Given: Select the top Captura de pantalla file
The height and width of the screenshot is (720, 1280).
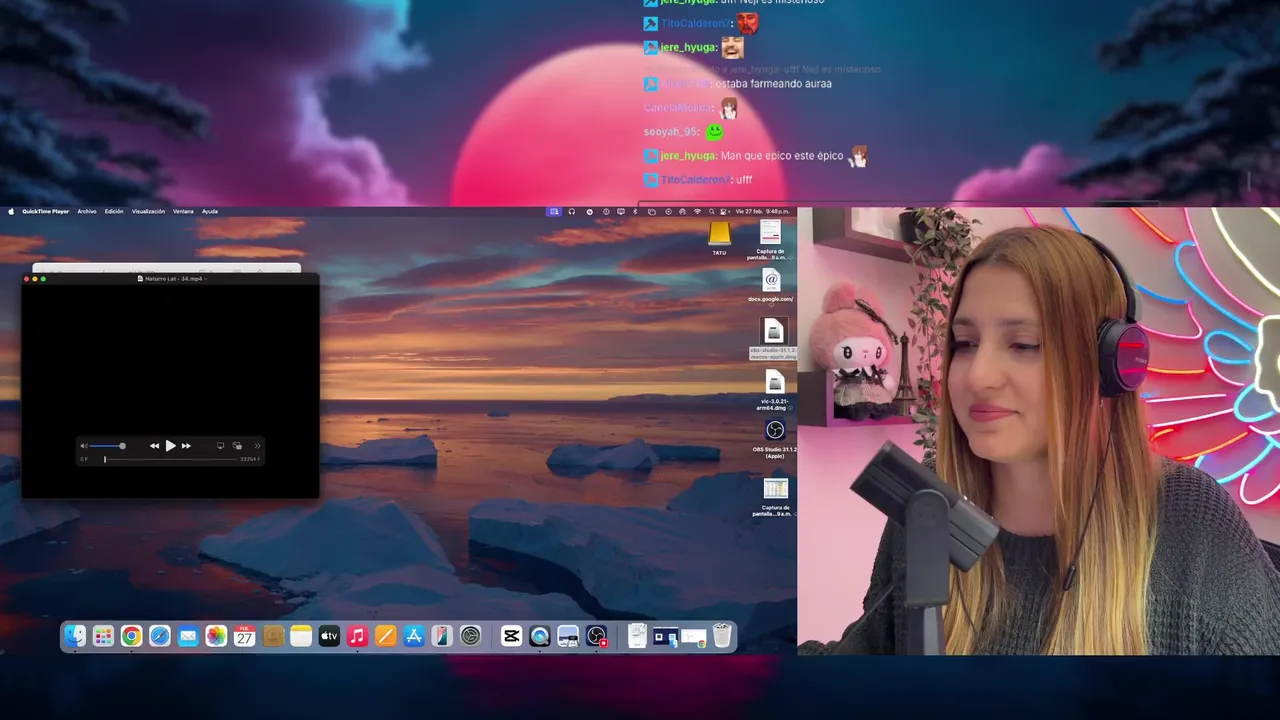Looking at the screenshot, I should [770, 241].
